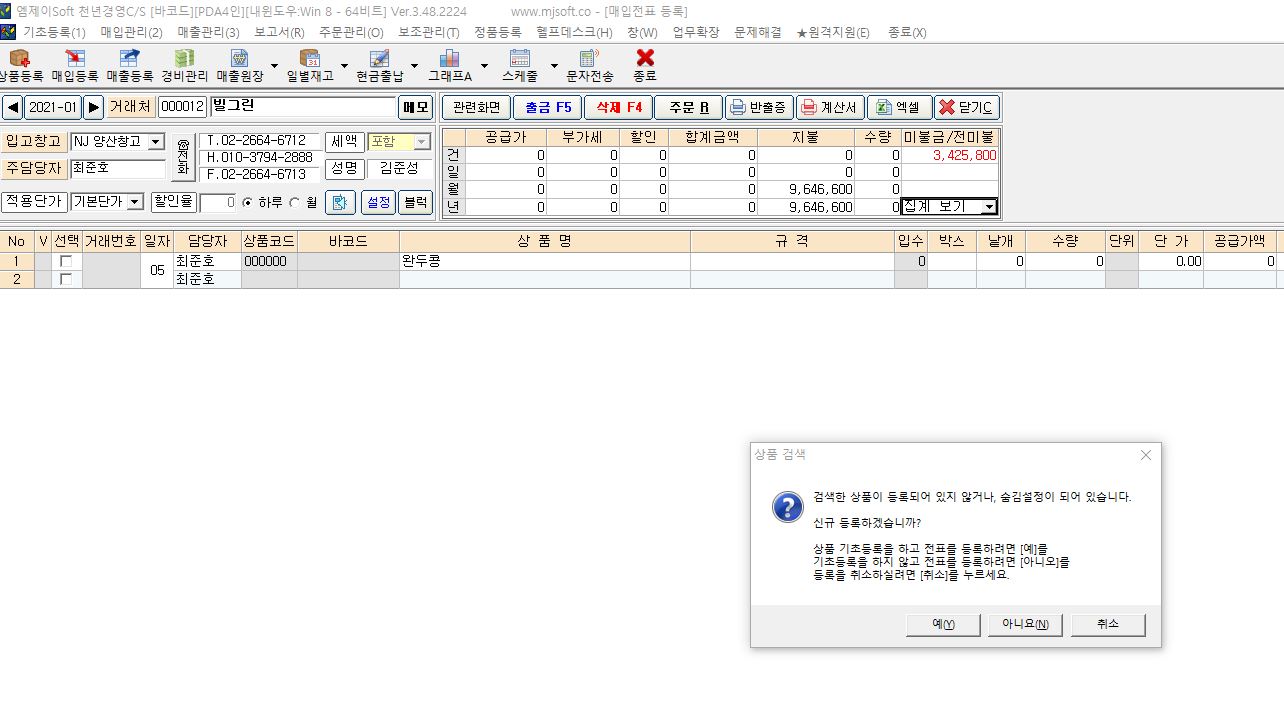Viewport: 1284px width, 728px height.
Task: Open the 일별재고 daily inventory icon
Action: click(309, 65)
